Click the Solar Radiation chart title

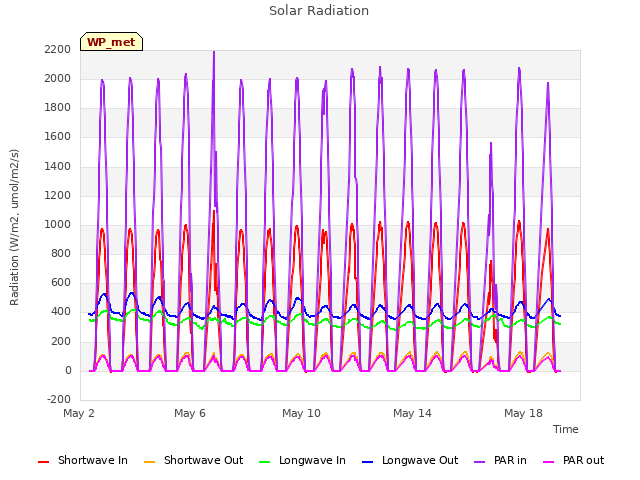[319, 11]
